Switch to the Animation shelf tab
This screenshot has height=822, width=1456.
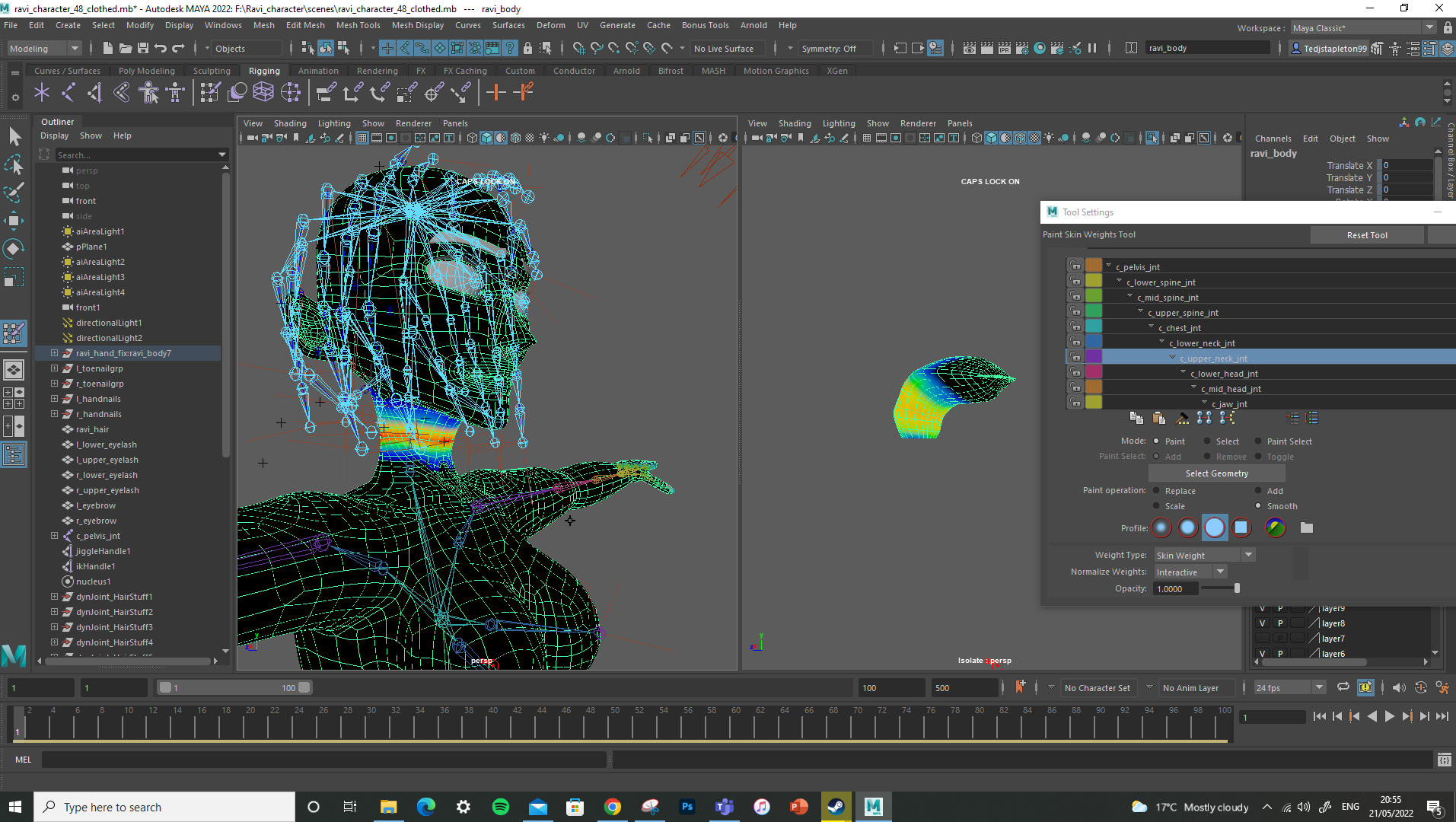[x=318, y=71]
